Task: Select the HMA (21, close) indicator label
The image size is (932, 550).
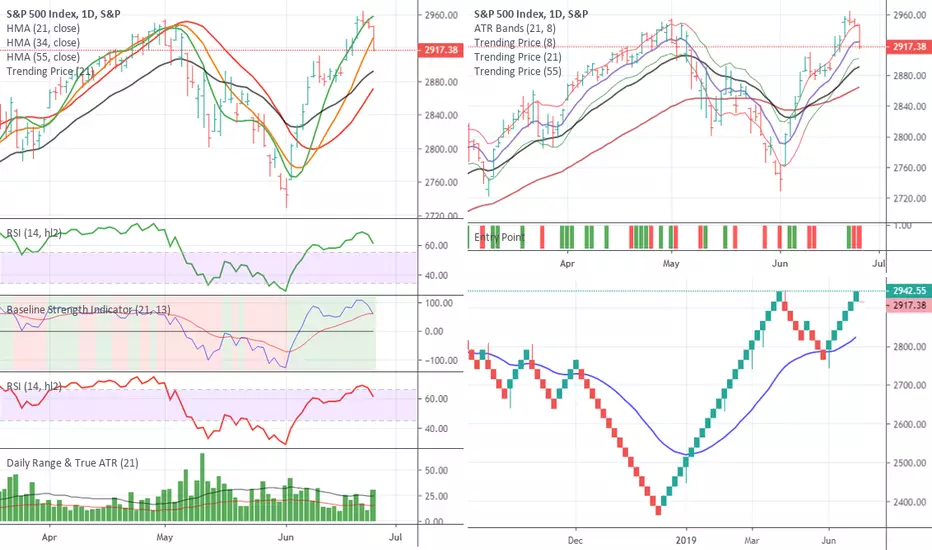Action: pos(43,28)
